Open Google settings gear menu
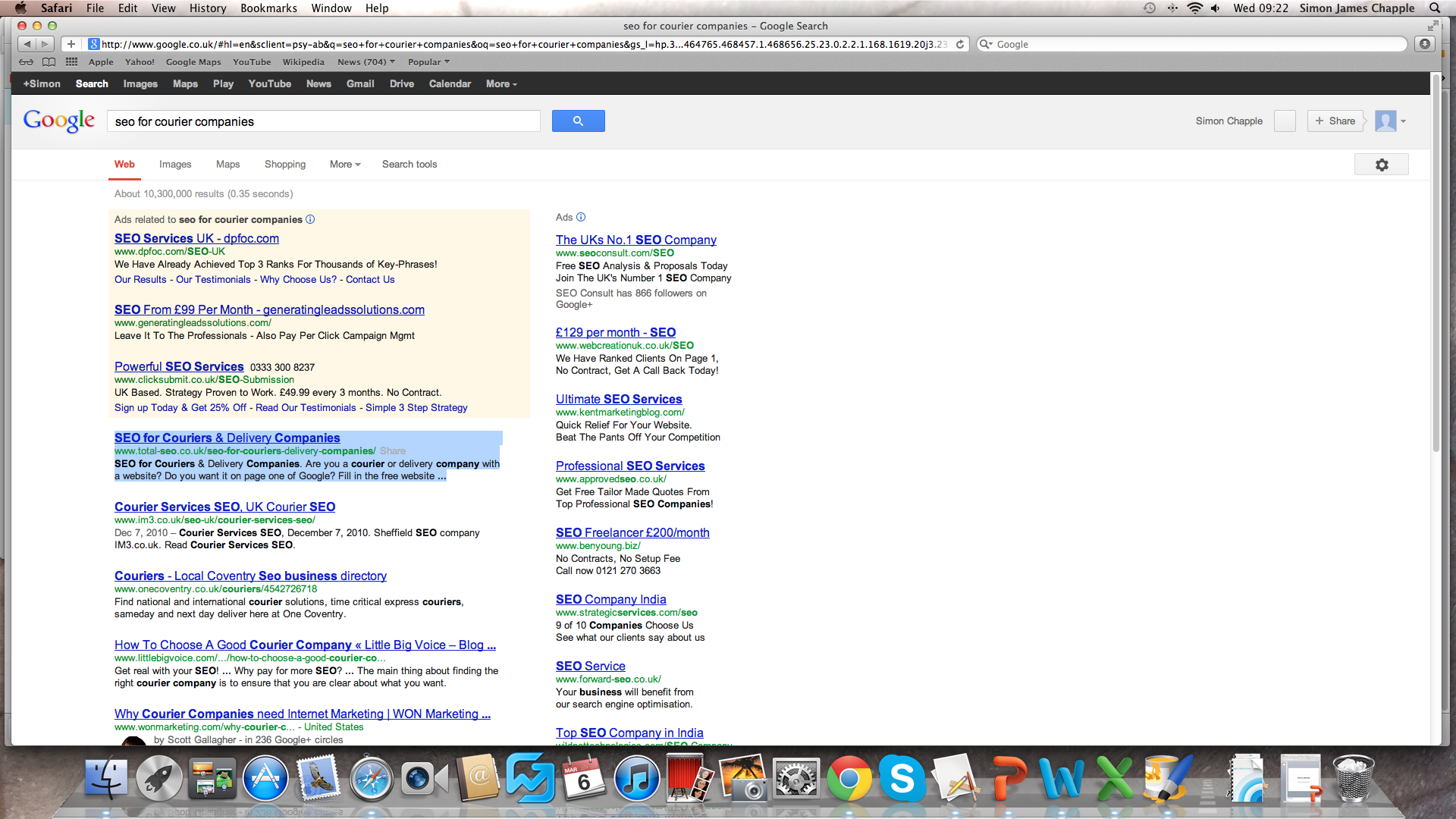The height and width of the screenshot is (819, 1456). pos(1382,165)
